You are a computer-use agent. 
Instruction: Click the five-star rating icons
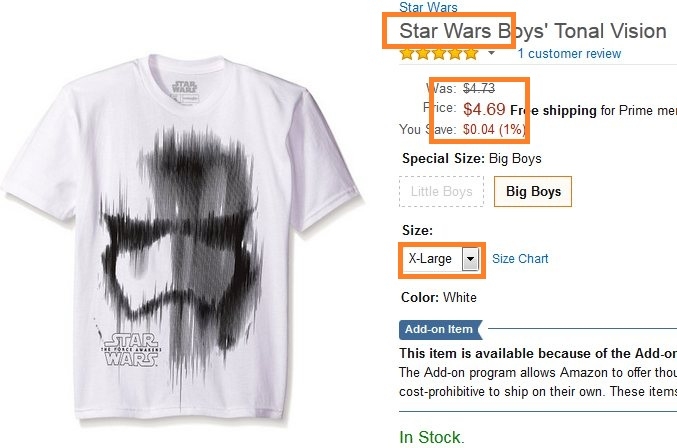click(439, 54)
